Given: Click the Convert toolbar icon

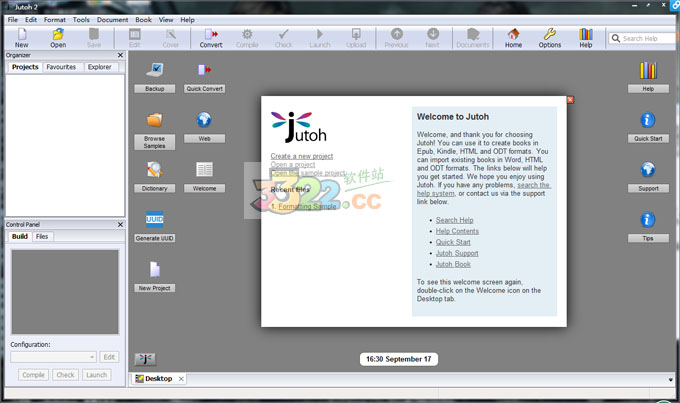Looking at the screenshot, I should point(211,38).
